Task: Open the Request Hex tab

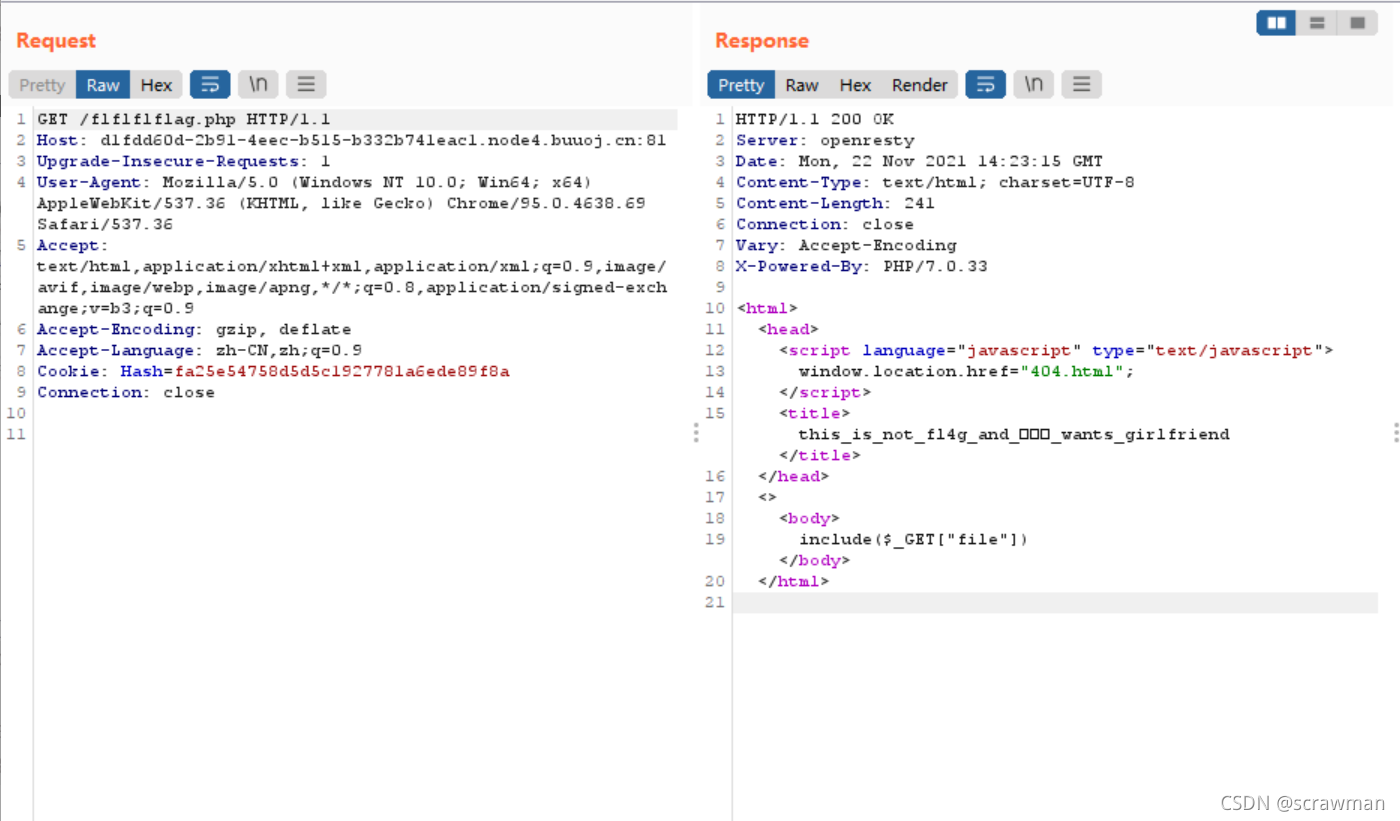Action: 156,85
